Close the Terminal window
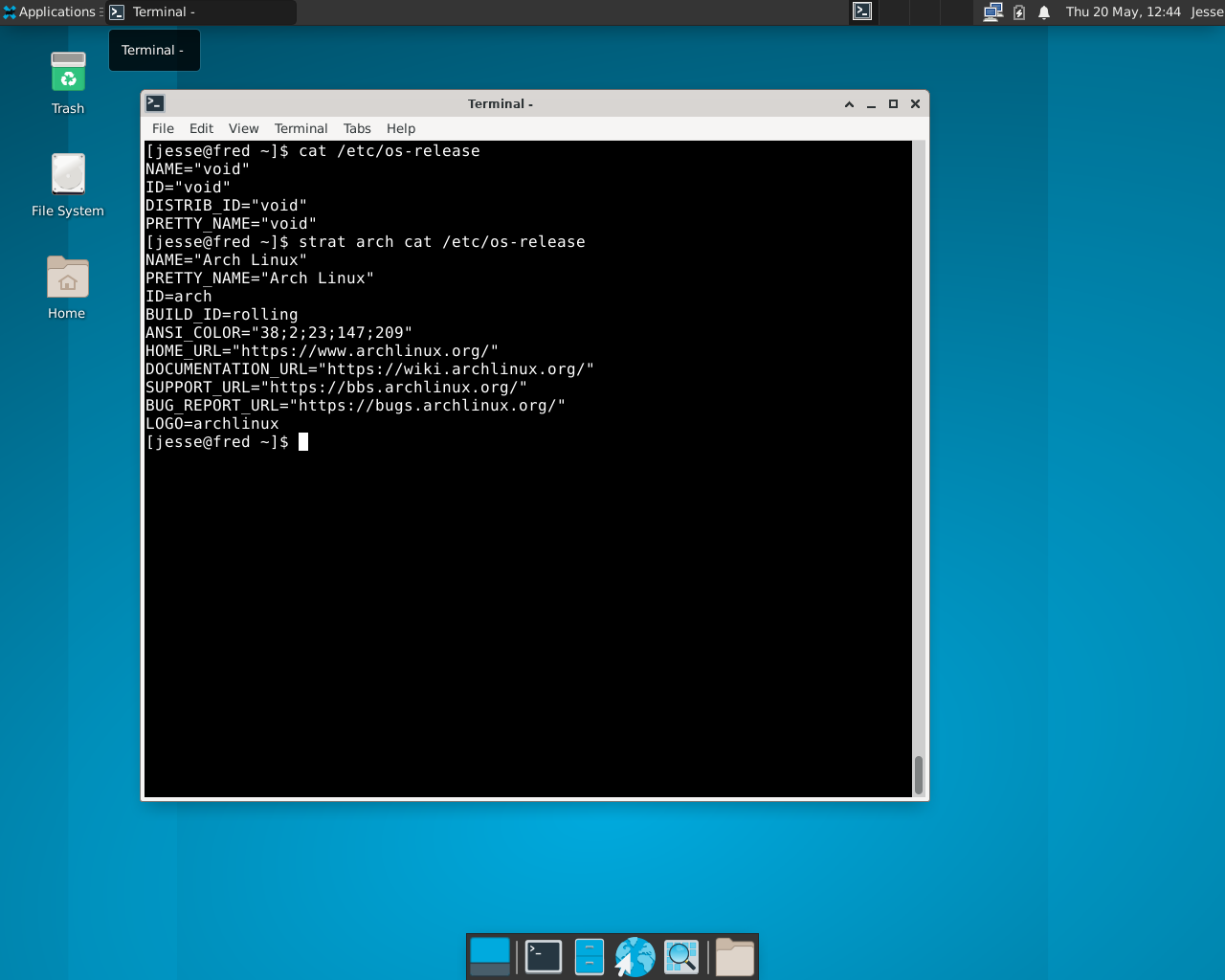The height and width of the screenshot is (980, 1225). (x=915, y=104)
